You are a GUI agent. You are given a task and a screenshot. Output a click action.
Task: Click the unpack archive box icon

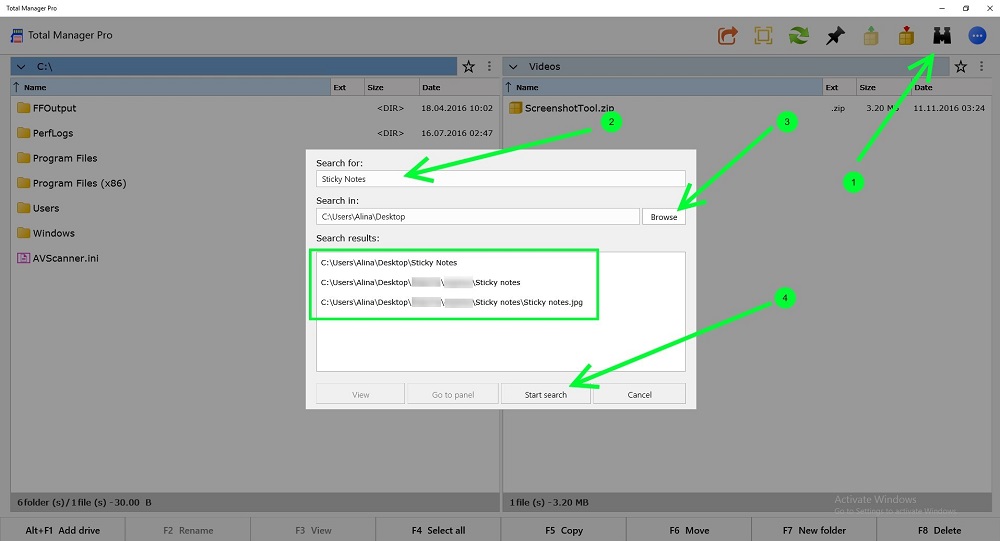871,36
